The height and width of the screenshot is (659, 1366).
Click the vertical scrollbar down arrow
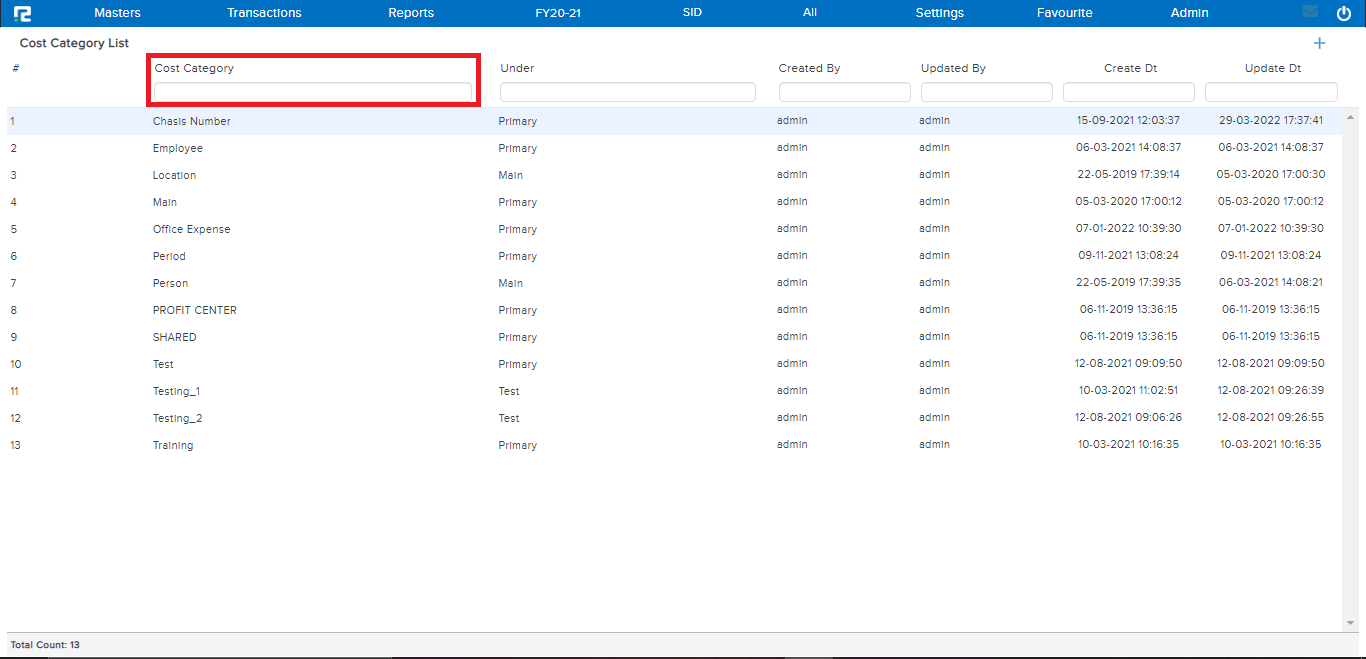click(x=1352, y=624)
